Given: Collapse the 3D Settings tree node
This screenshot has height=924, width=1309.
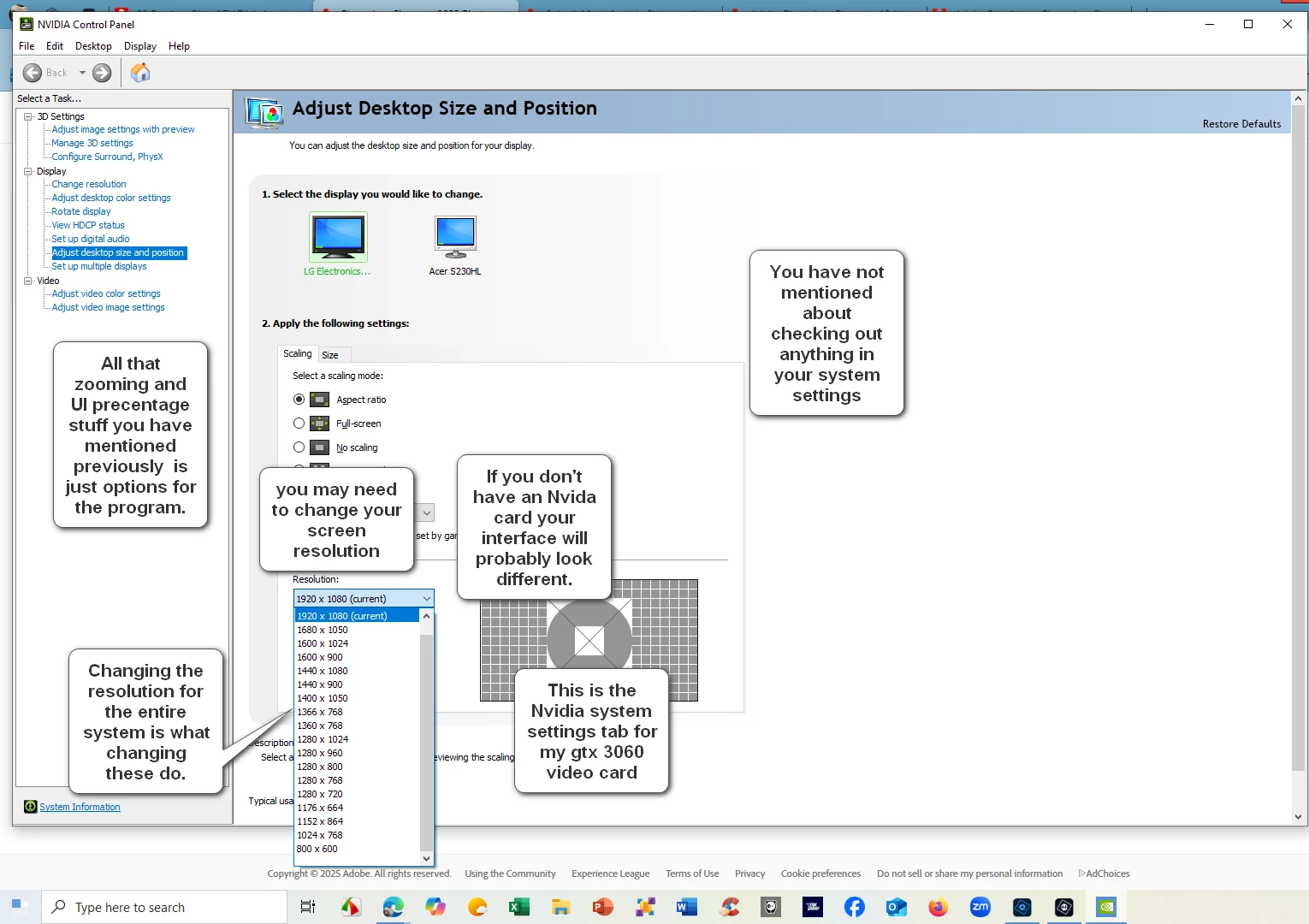Looking at the screenshot, I should click(28, 116).
